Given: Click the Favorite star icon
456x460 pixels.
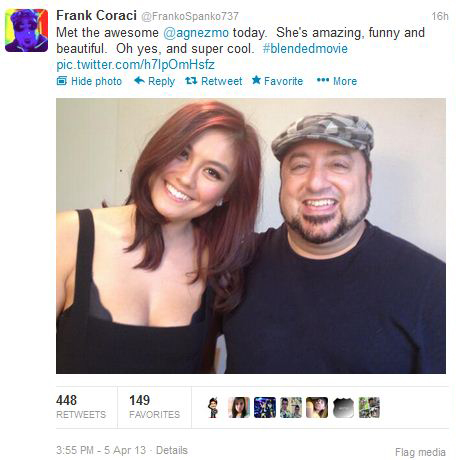Looking at the screenshot, I should (256, 80).
